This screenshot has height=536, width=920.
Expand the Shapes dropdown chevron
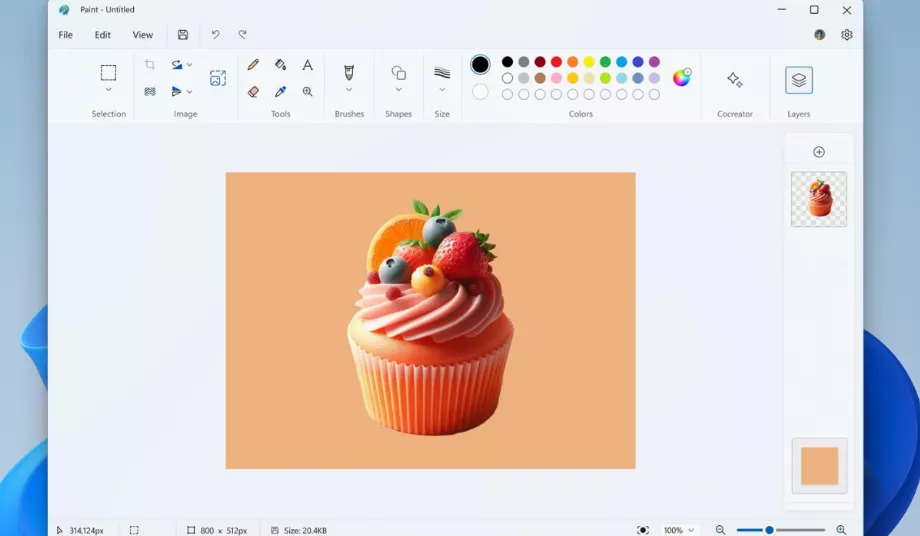[398, 90]
